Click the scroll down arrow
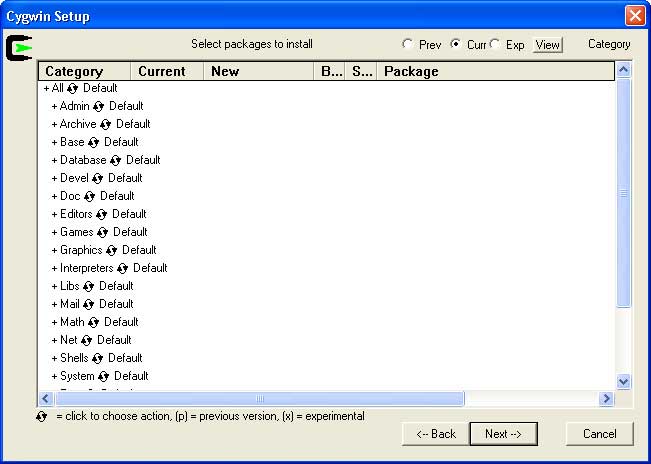This screenshot has width=651, height=464. [x=623, y=381]
